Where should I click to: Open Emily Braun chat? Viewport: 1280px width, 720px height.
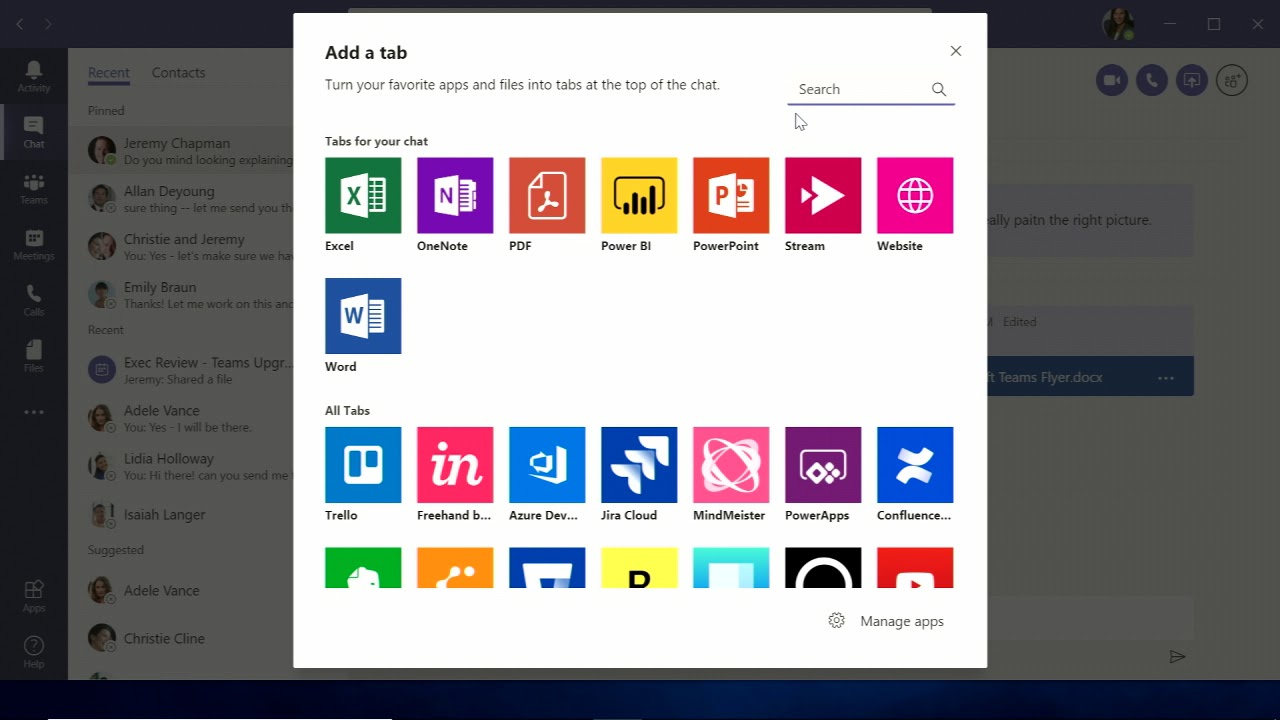(181, 295)
